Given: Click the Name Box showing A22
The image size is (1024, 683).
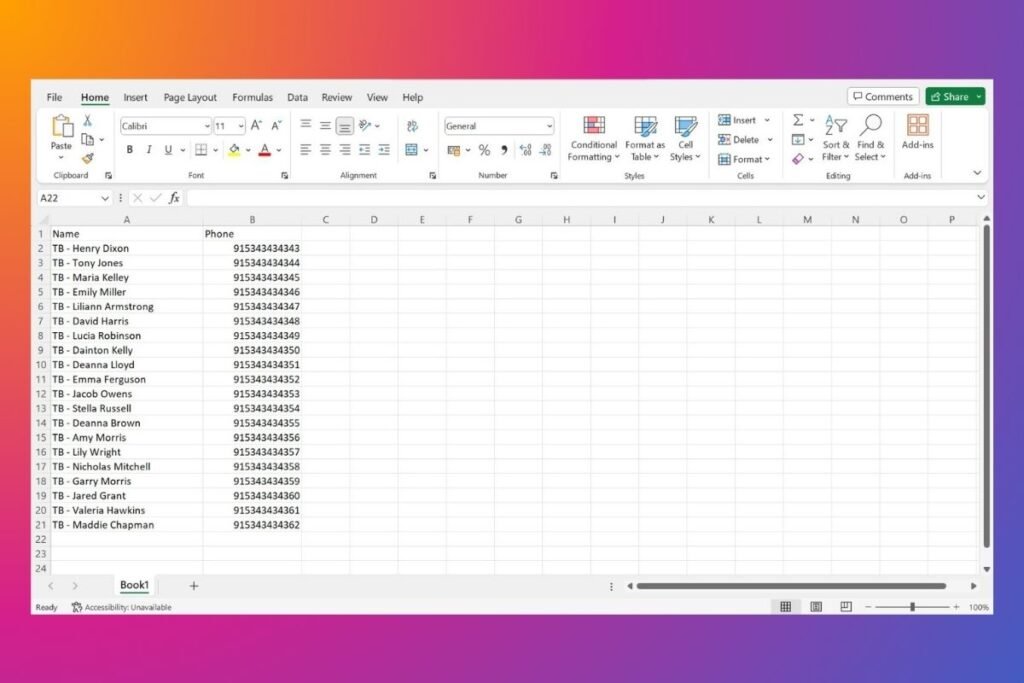Looking at the screenshot, I should click(74, 198).
